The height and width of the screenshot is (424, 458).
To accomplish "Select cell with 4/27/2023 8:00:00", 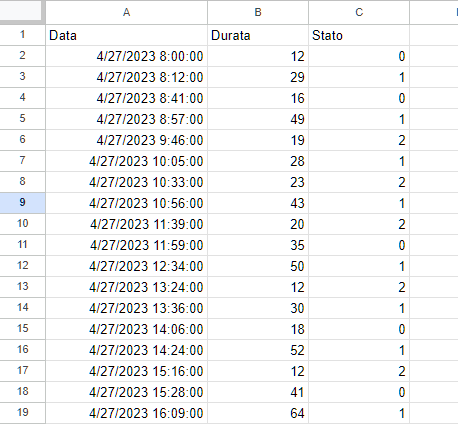I will [x=126, y=56].
